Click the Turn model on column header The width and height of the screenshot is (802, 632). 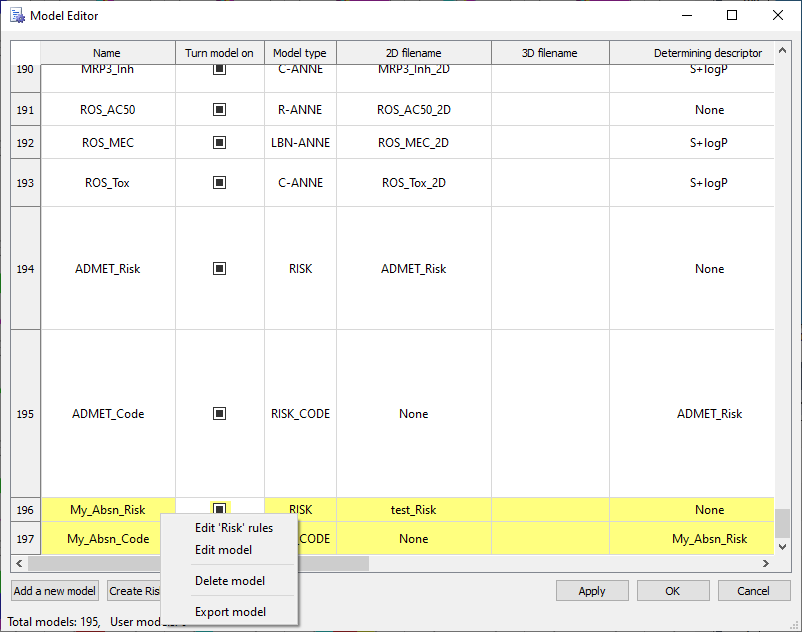tap(219, 53)
